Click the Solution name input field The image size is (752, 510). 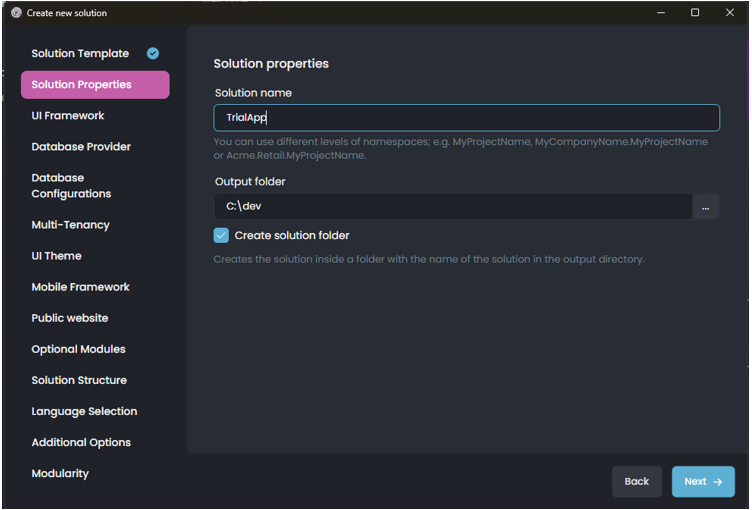466,118
